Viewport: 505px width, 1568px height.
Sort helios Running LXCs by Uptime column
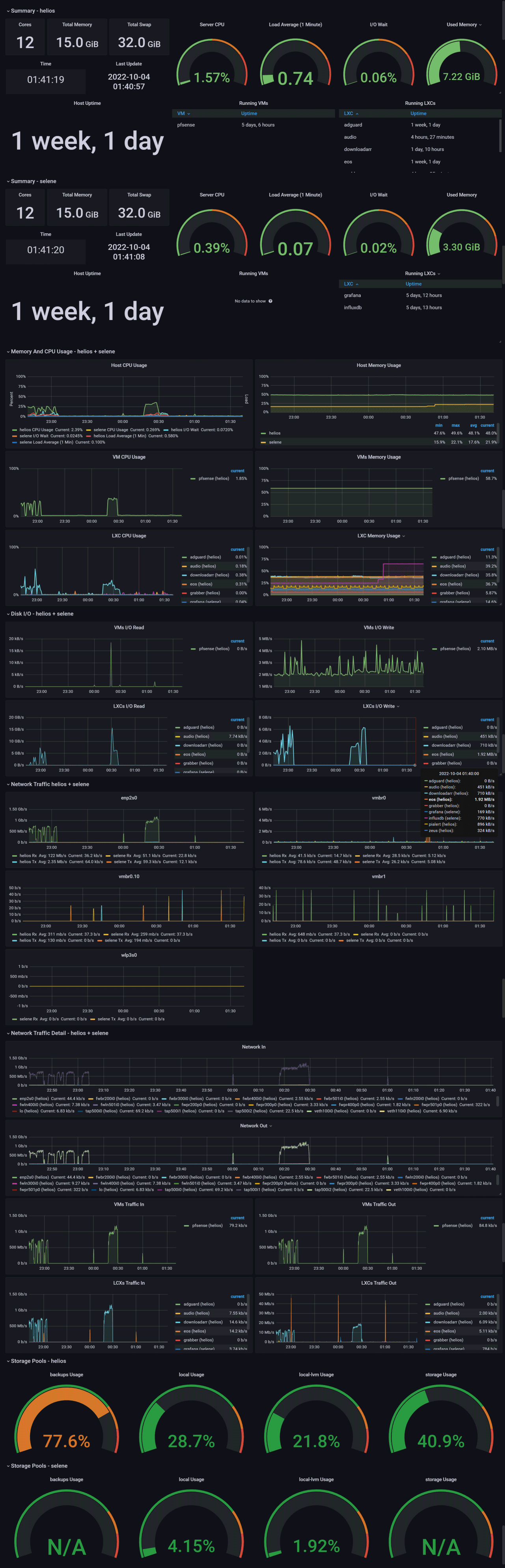tap(418, 113)
